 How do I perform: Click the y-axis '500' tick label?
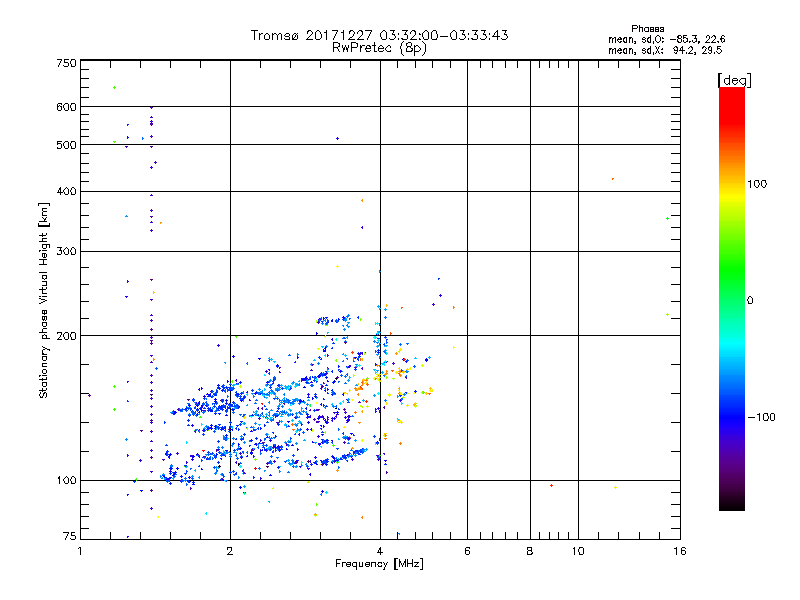66,145
